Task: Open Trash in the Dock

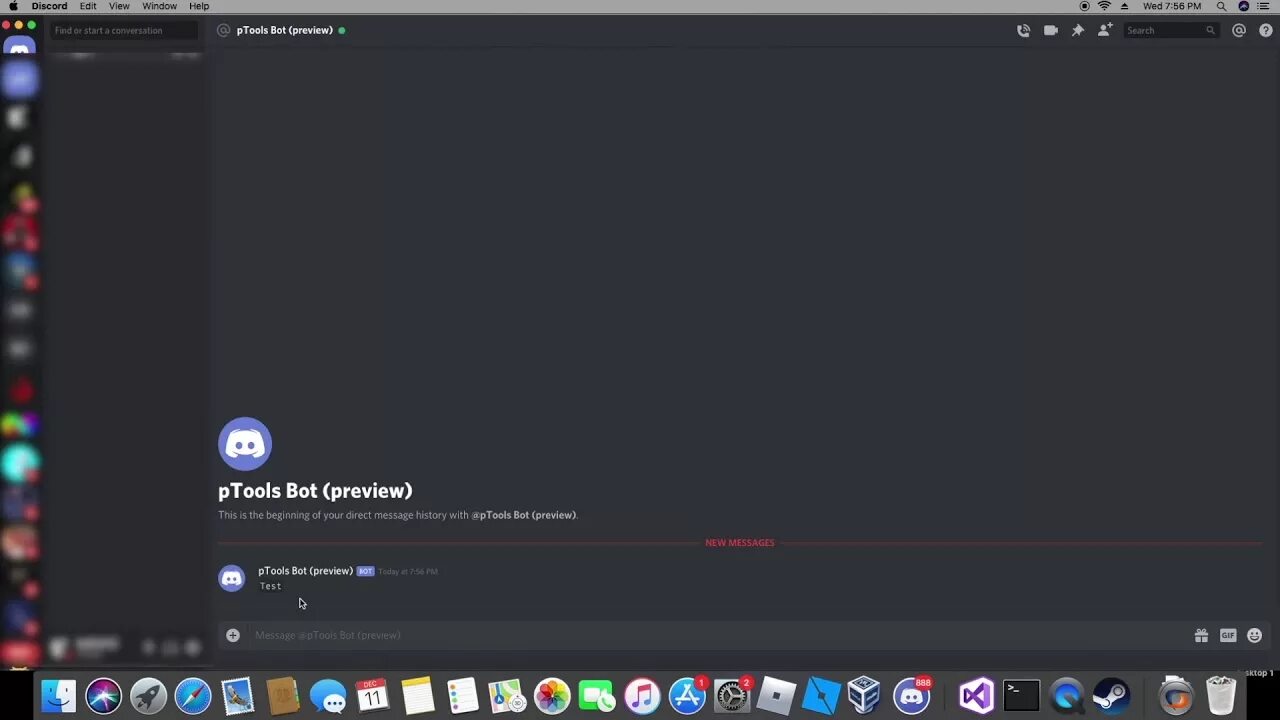Action: coord(1221,696)
